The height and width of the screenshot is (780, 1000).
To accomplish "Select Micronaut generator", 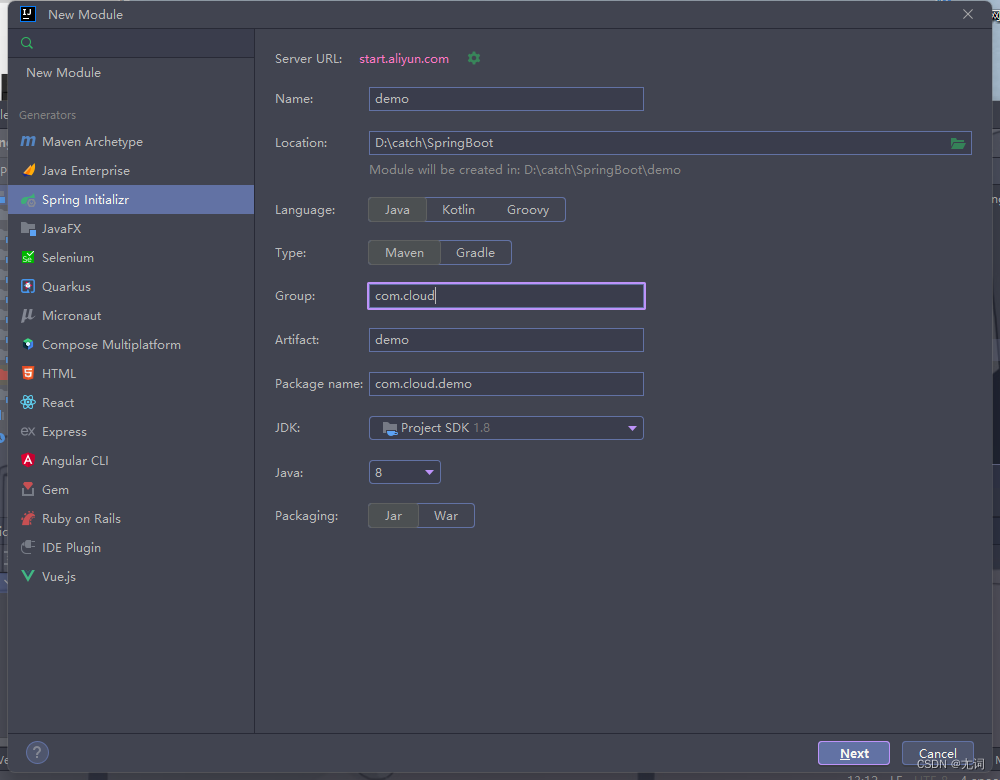I will click(131, 316).
